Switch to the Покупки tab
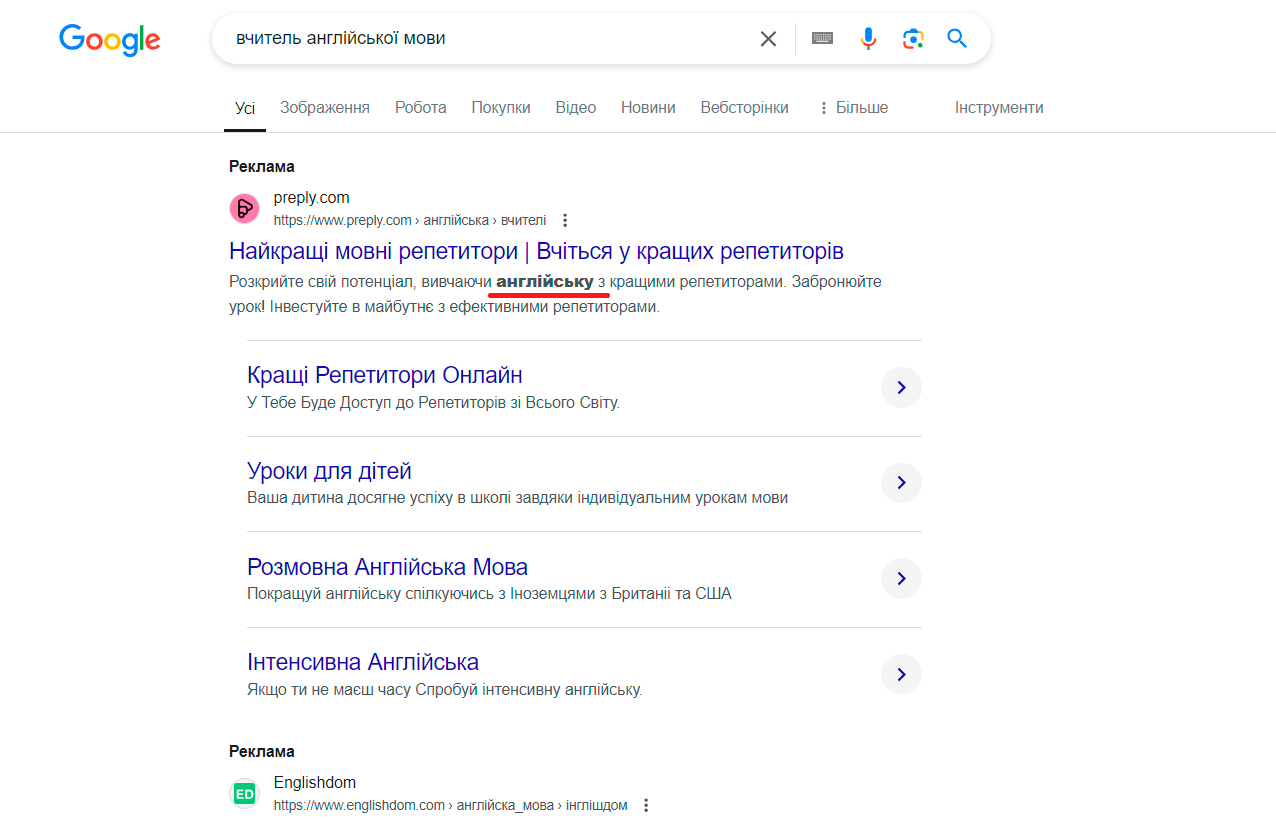1276x829 pixels. 501,107
